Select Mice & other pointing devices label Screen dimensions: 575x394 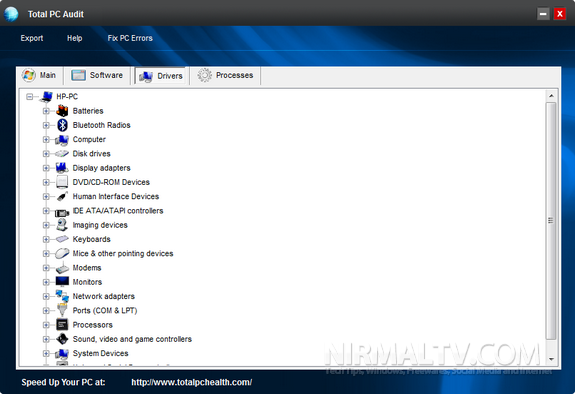click(x=123, y=253)
